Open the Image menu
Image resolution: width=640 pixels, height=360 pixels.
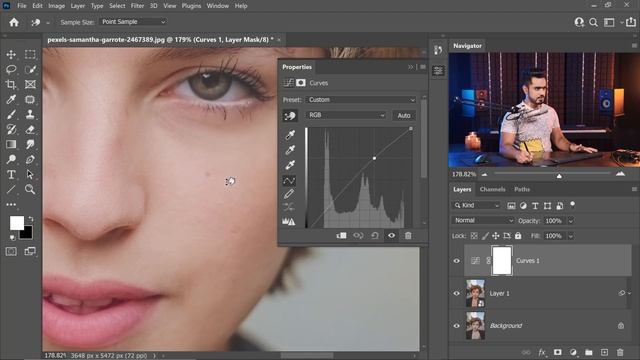point(56,6)
